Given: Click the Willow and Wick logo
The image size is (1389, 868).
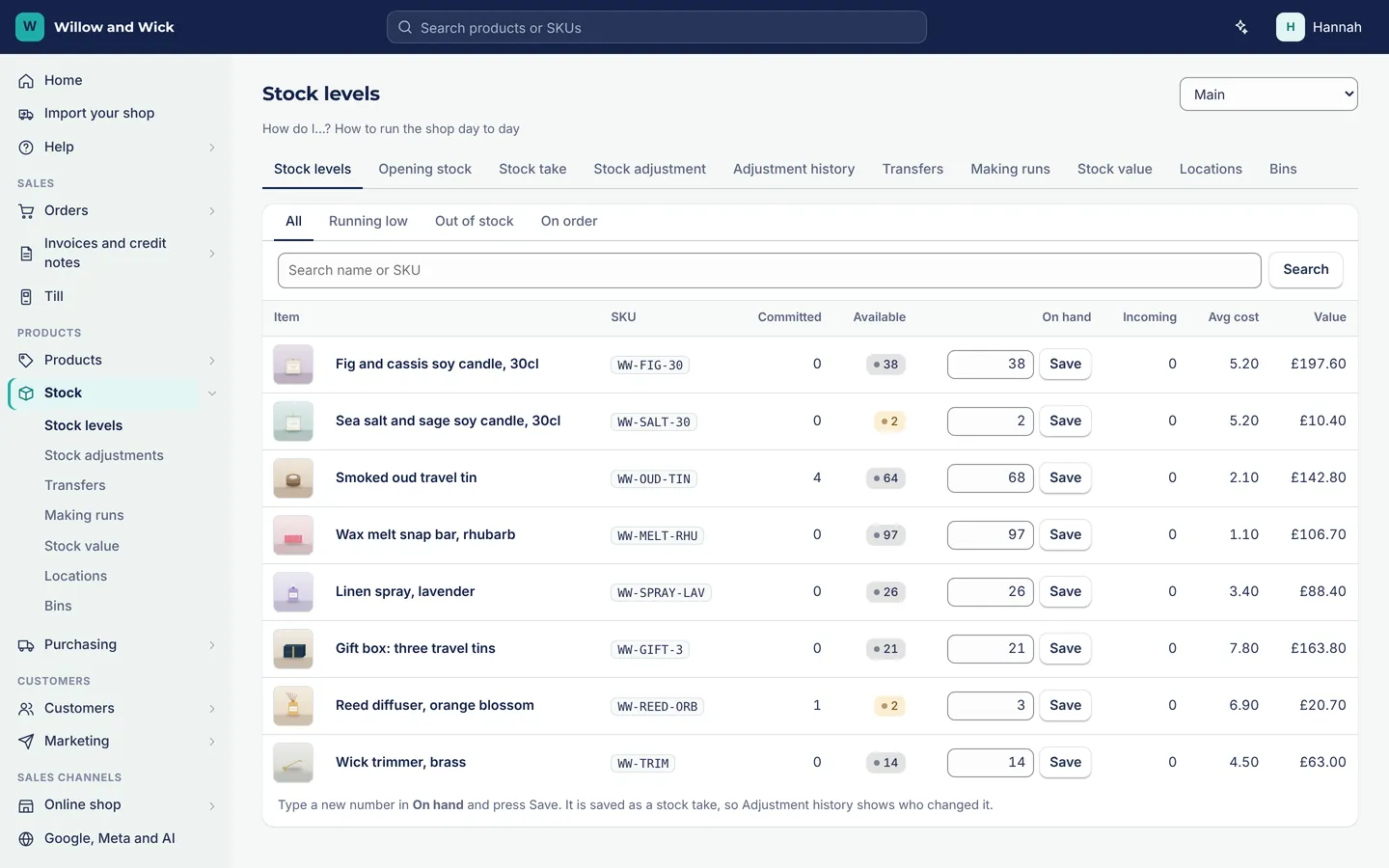Looking at the screenshot, I should tap(30, 27).
